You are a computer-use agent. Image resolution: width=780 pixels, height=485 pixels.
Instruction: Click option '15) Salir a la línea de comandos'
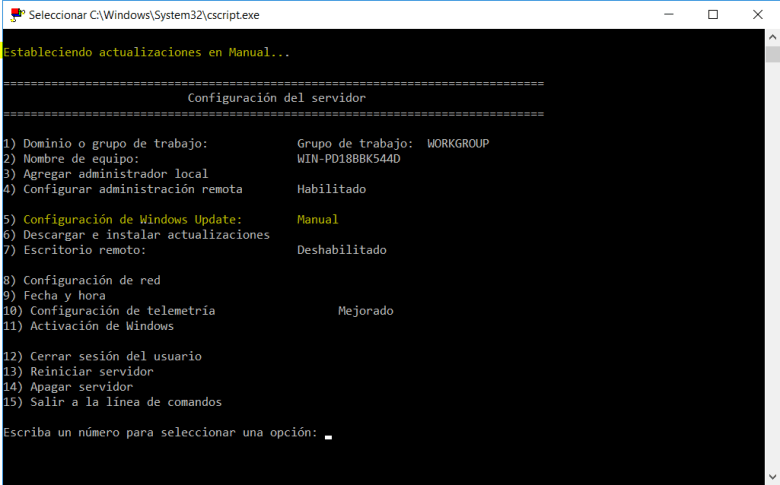tap(112, 402)
